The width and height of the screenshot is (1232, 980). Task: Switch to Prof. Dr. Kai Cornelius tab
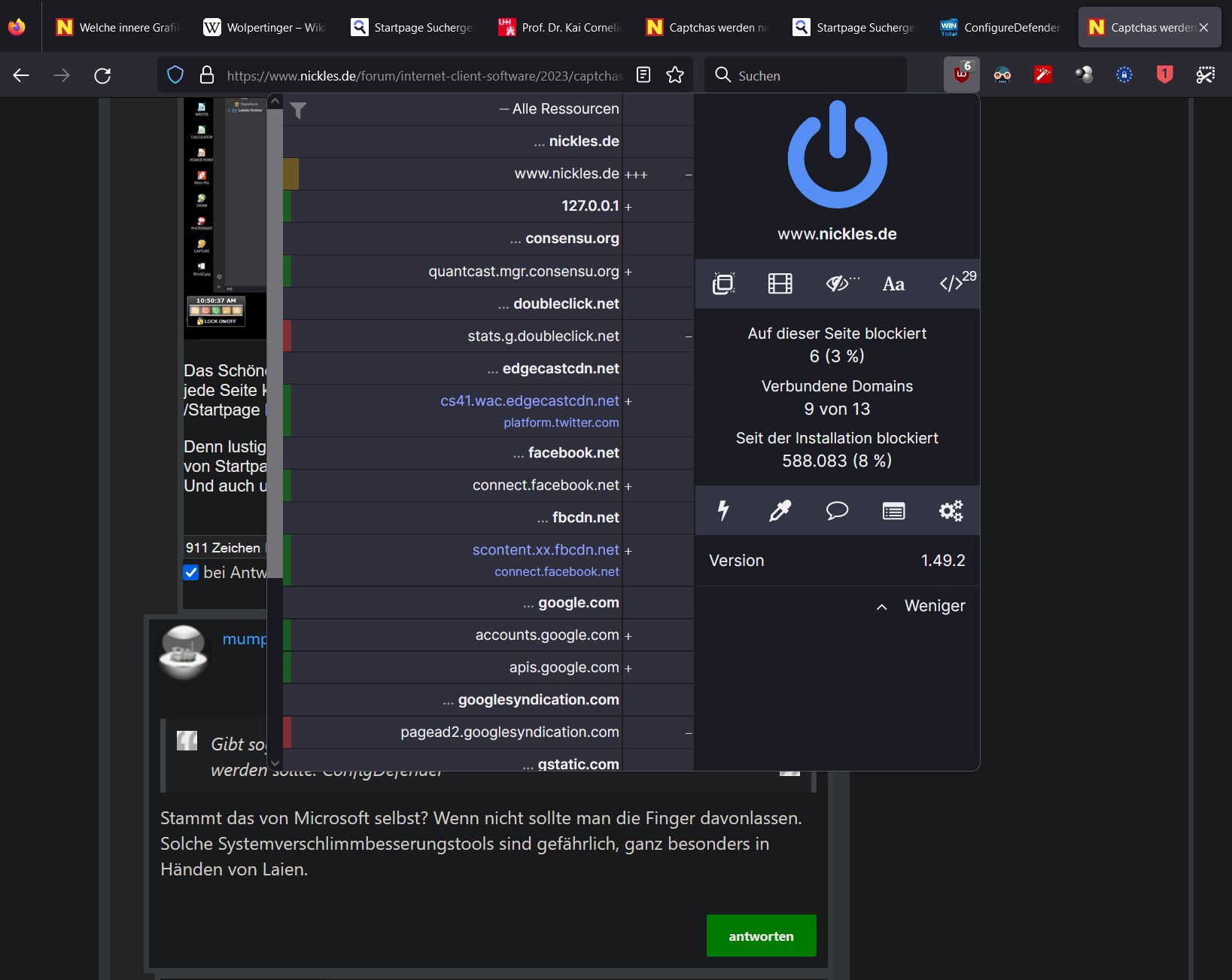tap(560, 27)
